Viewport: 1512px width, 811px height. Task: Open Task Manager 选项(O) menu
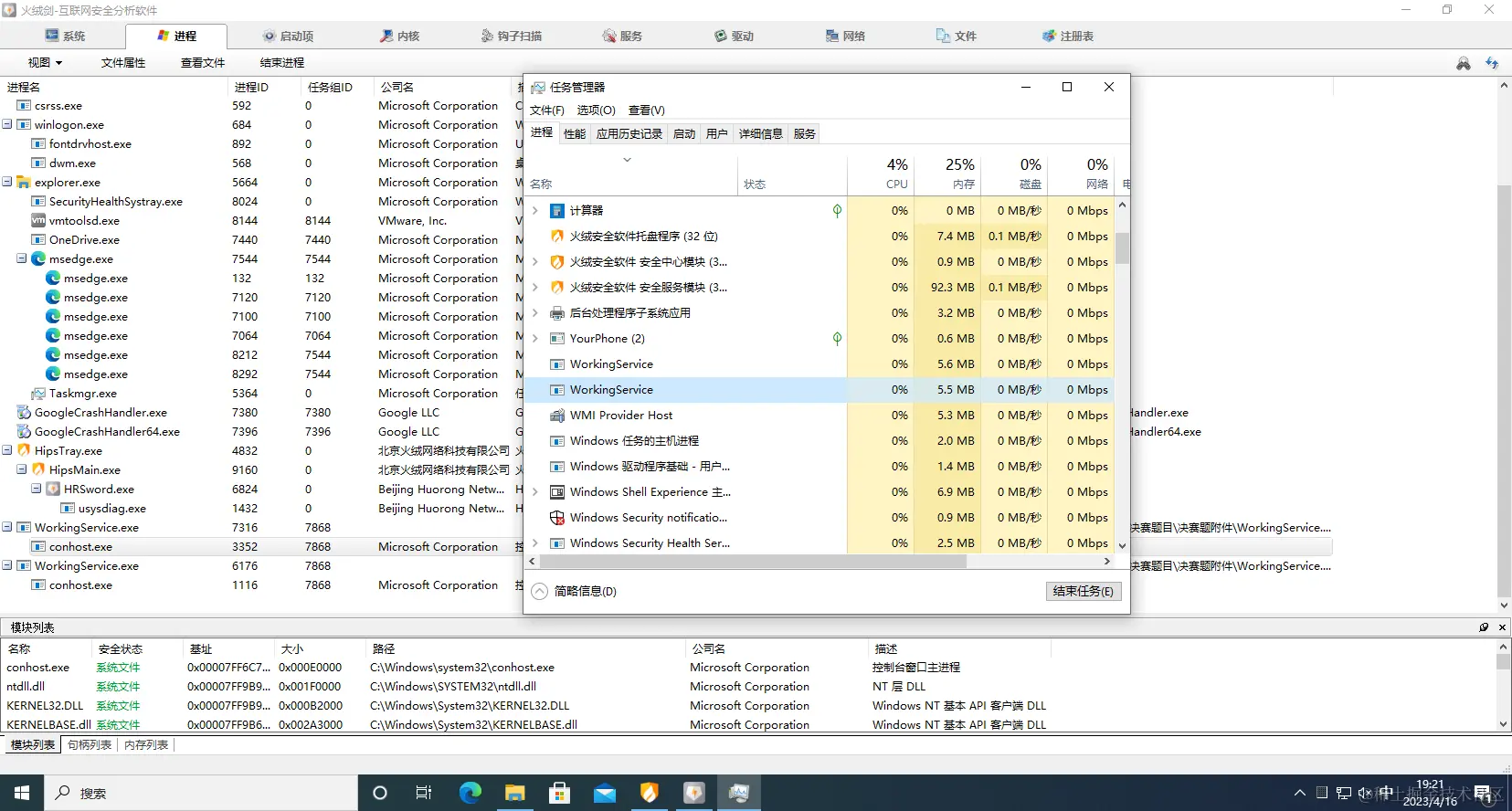596,111
